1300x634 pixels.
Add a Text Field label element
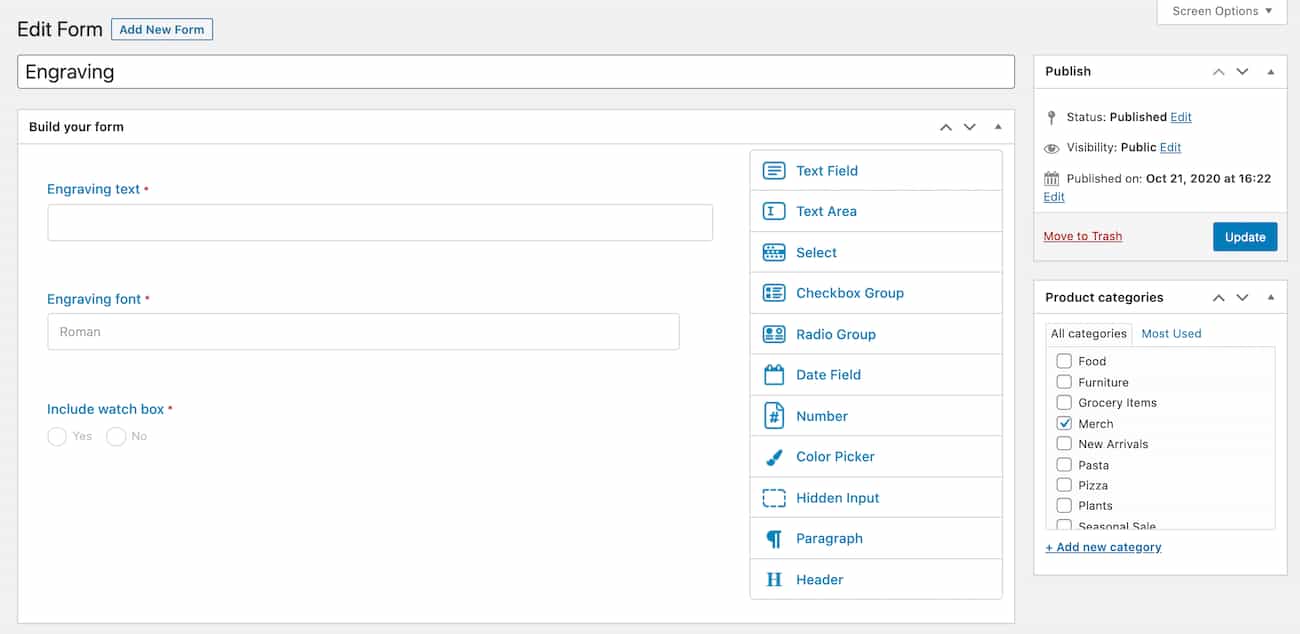coord(827,171)
